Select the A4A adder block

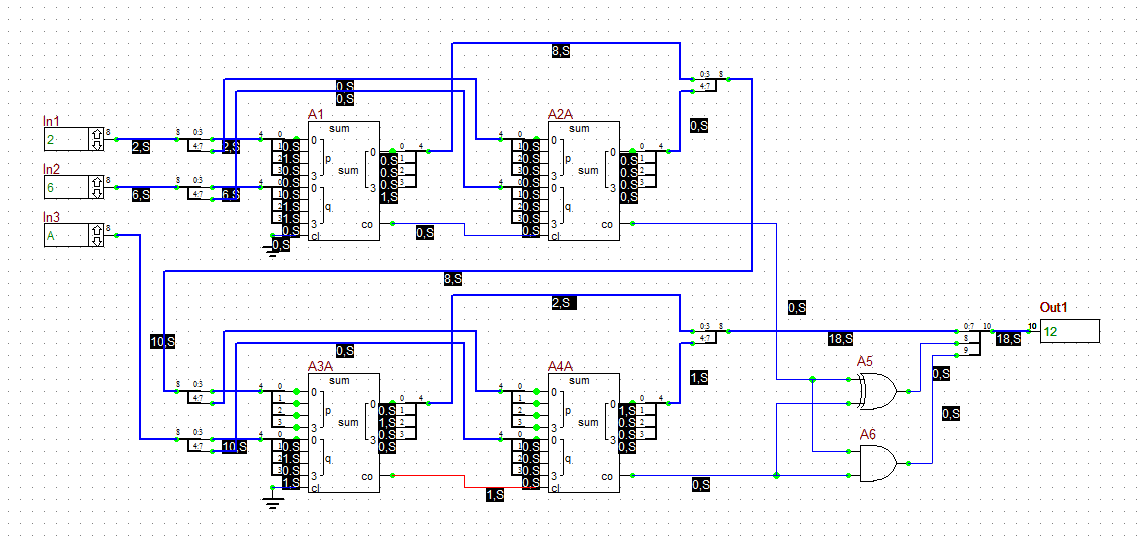pyautogui.click(x=584, y=433)
